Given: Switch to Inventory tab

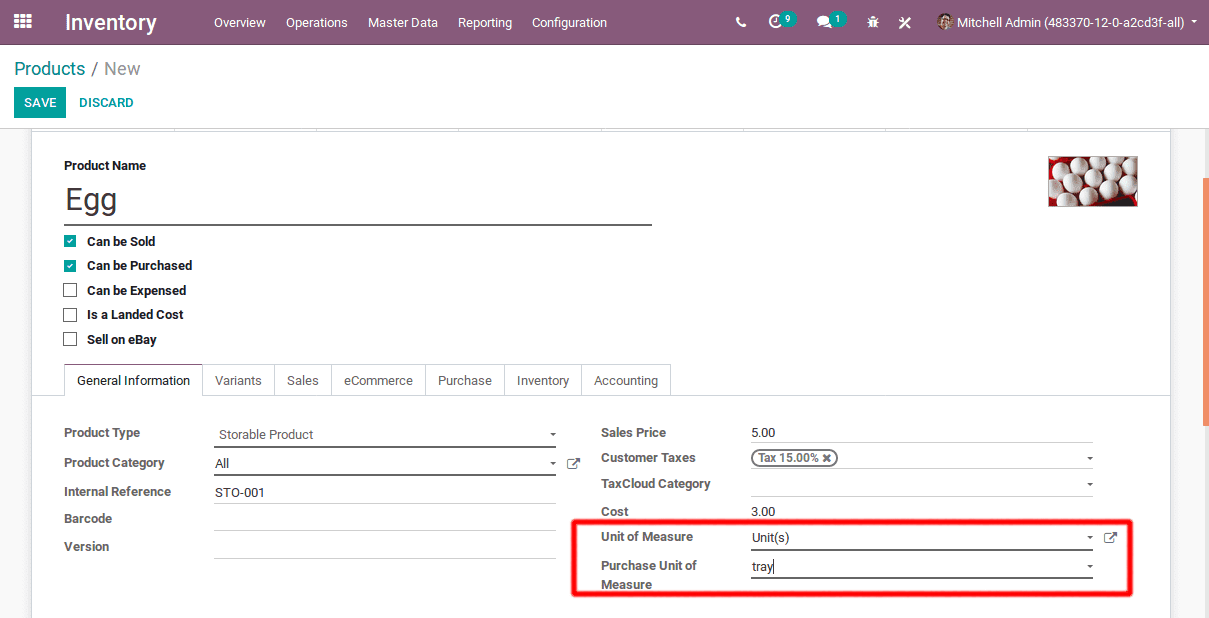Looking at the screenshot, I should pos(543,380).
